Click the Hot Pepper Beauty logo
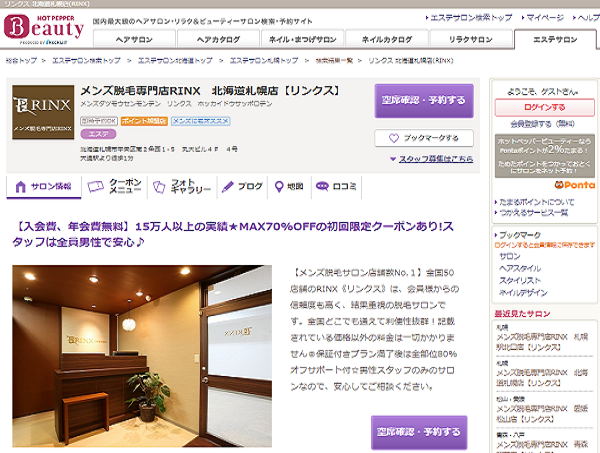This screenshot has height=453, width=600. click(x=44, y=29)
